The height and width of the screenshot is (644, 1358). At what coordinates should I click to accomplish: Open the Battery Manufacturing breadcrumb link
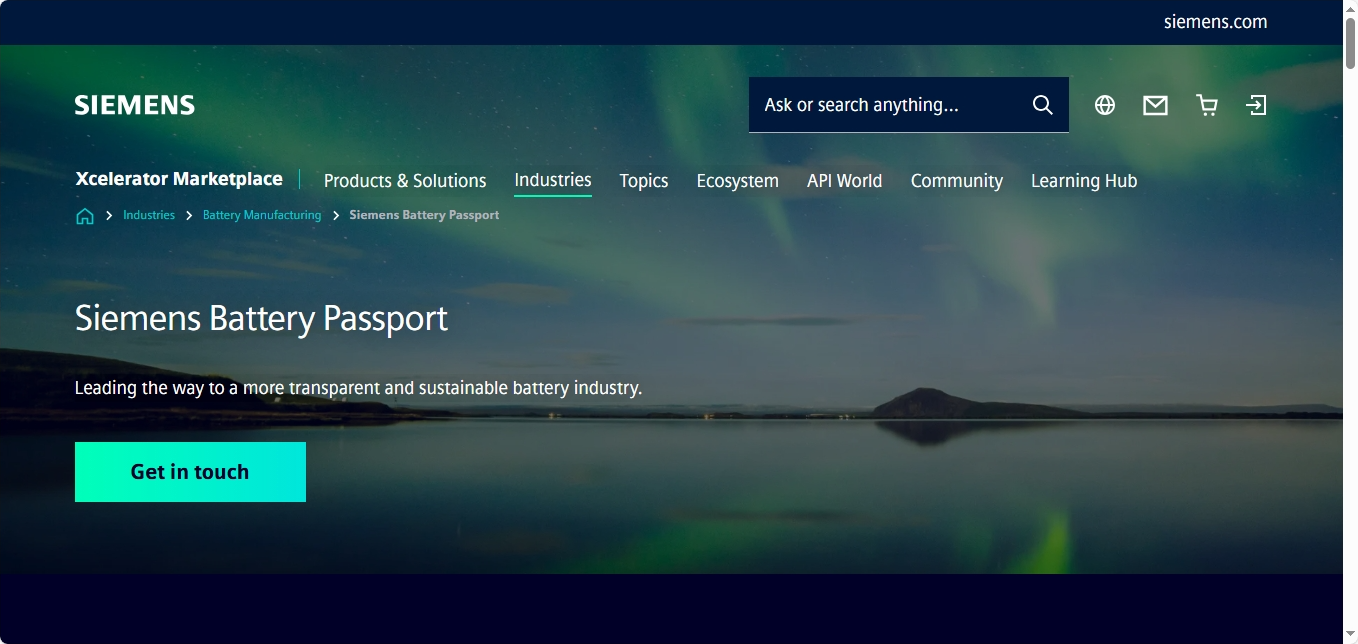[x=261, y=214]
